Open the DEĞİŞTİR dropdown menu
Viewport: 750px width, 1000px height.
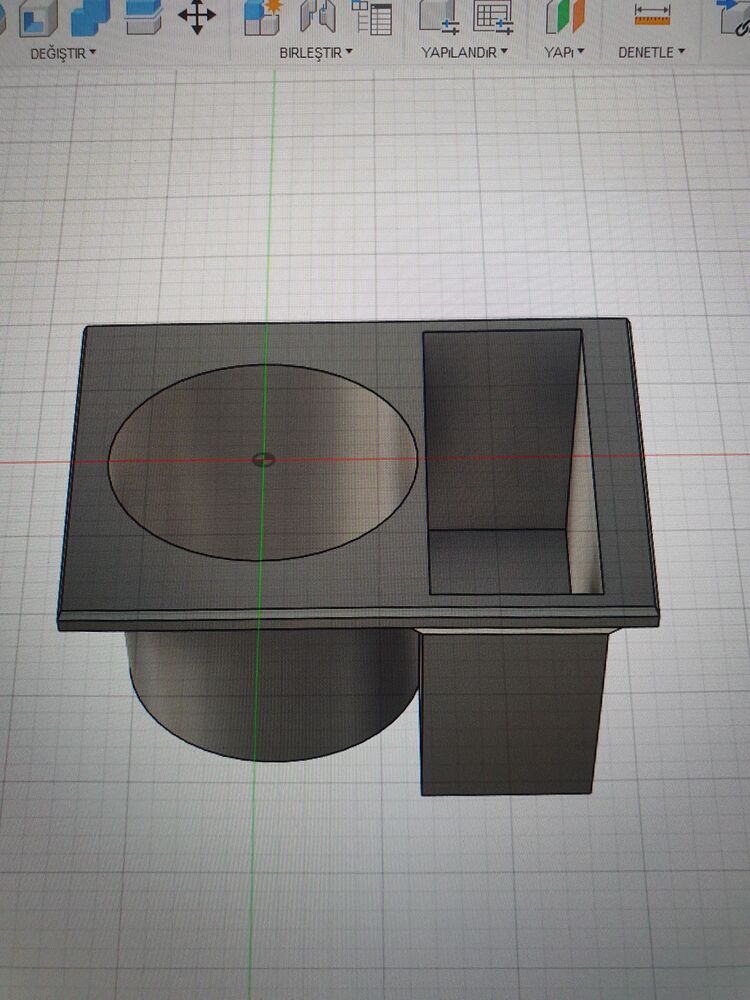[x=63, y=54]
